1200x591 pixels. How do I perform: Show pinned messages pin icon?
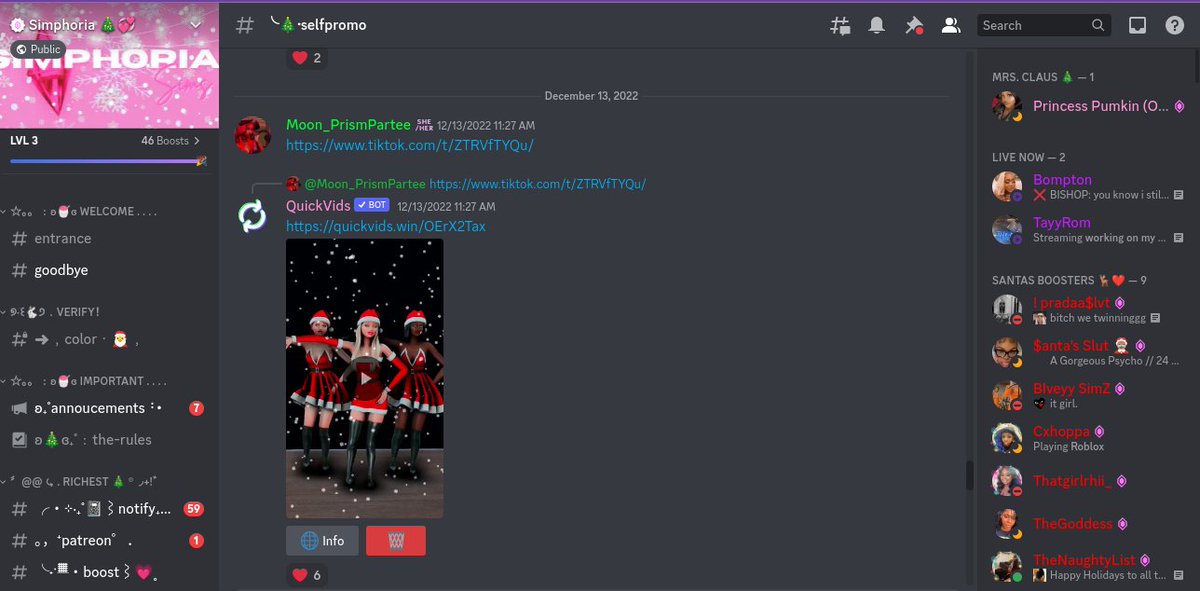coord(913,26)
